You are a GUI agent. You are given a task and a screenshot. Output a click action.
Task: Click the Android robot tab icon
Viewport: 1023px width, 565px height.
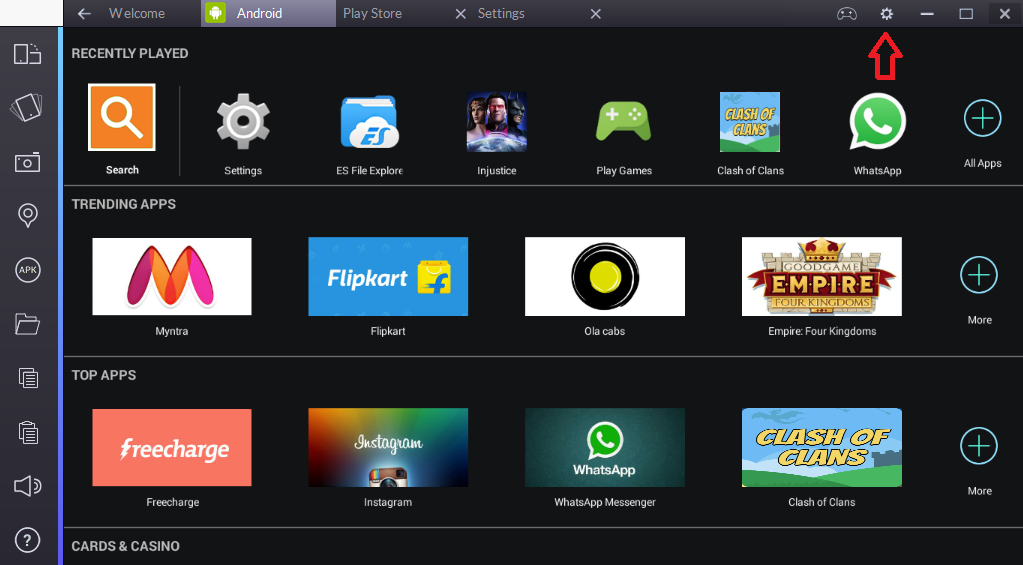pyautogui.click(x=215, y=13)
